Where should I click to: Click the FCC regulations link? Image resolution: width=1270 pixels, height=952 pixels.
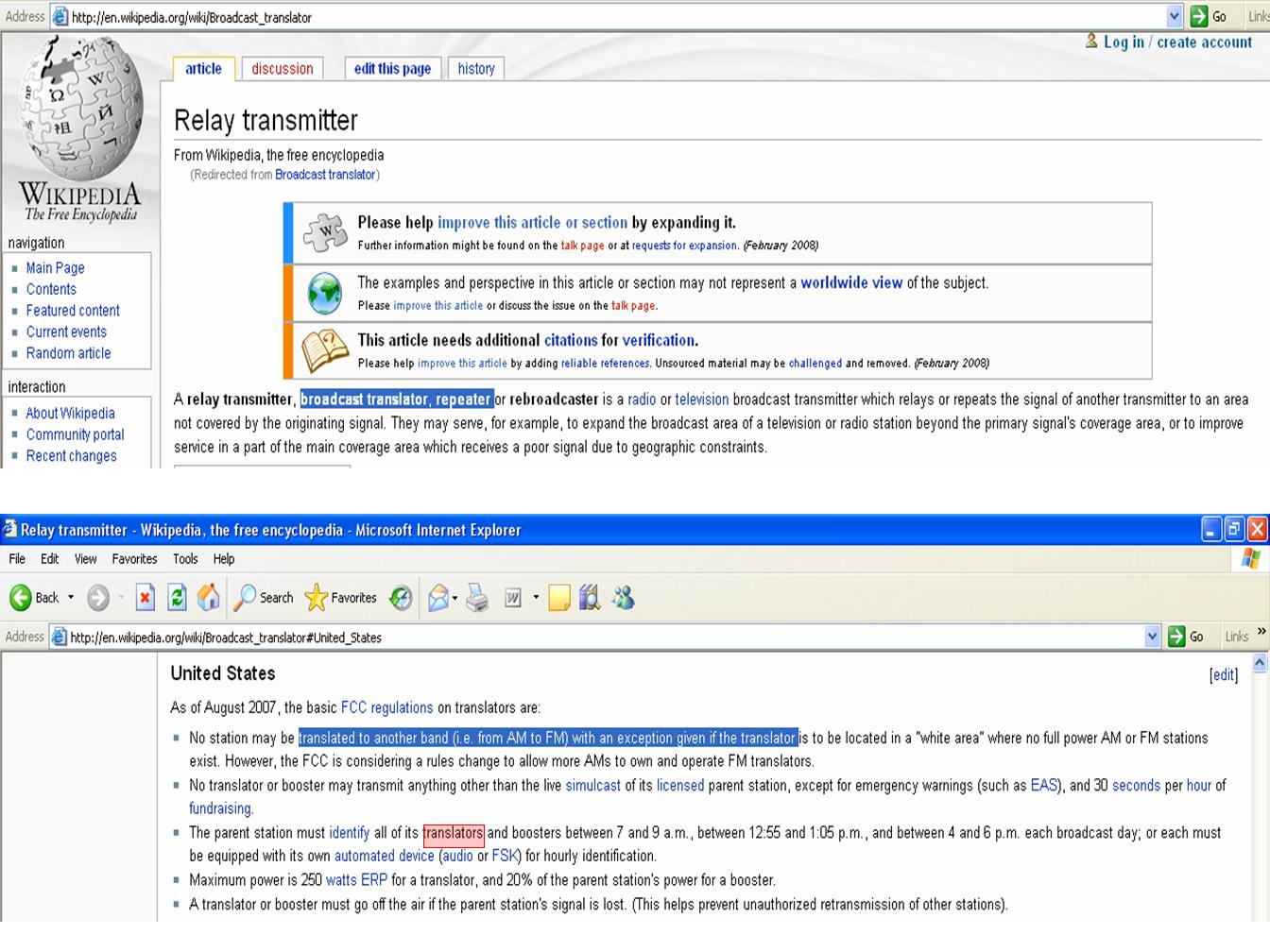(x=386, y=707)
